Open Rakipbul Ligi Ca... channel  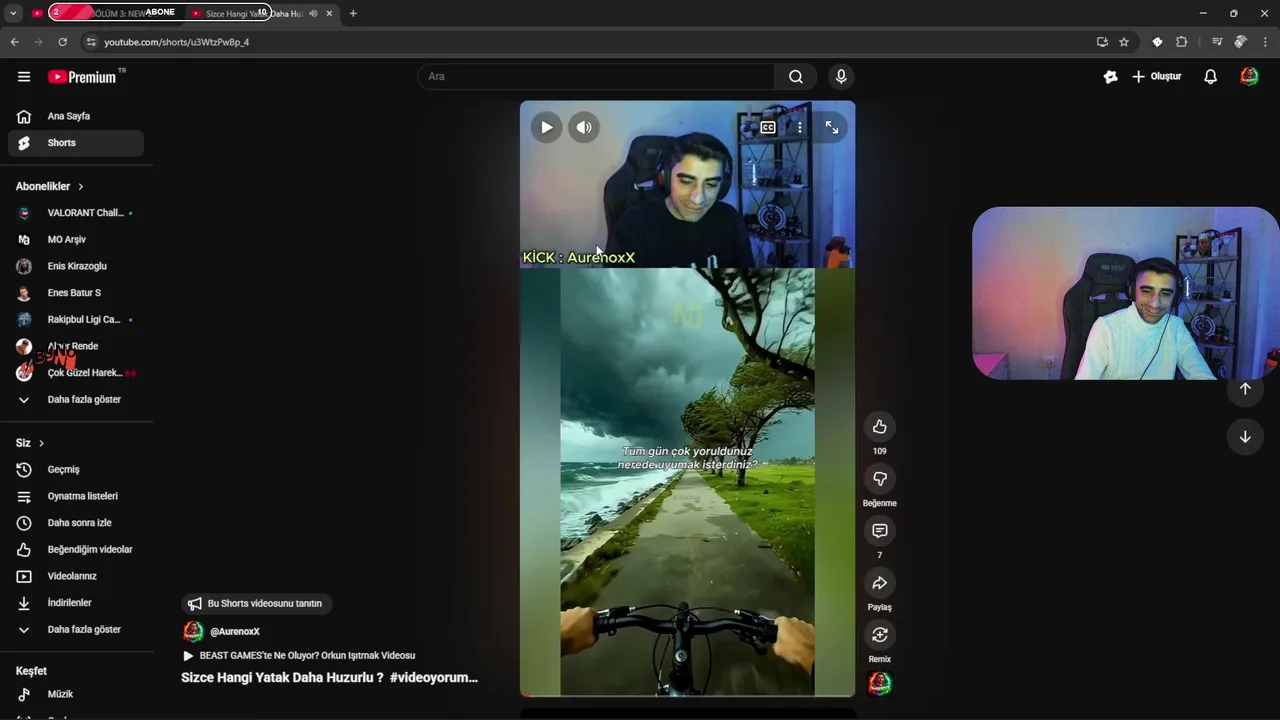click(x=76, y=319)
